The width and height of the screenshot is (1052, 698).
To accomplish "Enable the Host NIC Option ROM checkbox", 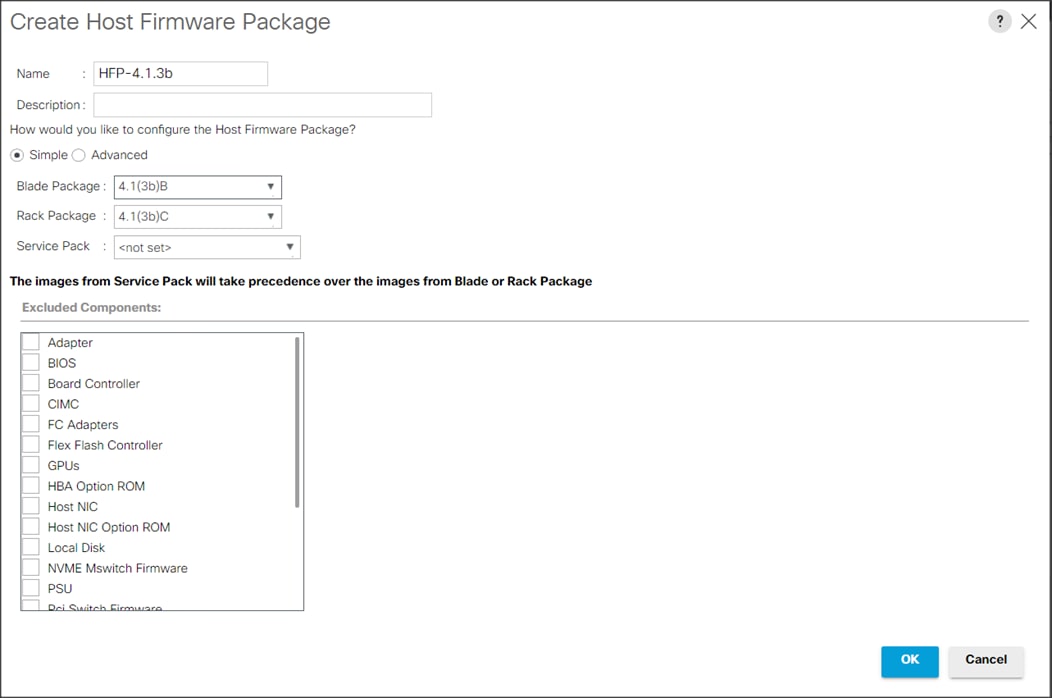I will 31,526.
